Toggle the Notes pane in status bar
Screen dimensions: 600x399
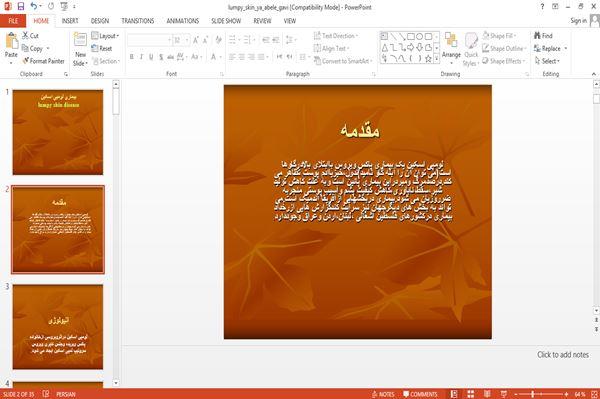pyautogui.click(x=383, y=394)
